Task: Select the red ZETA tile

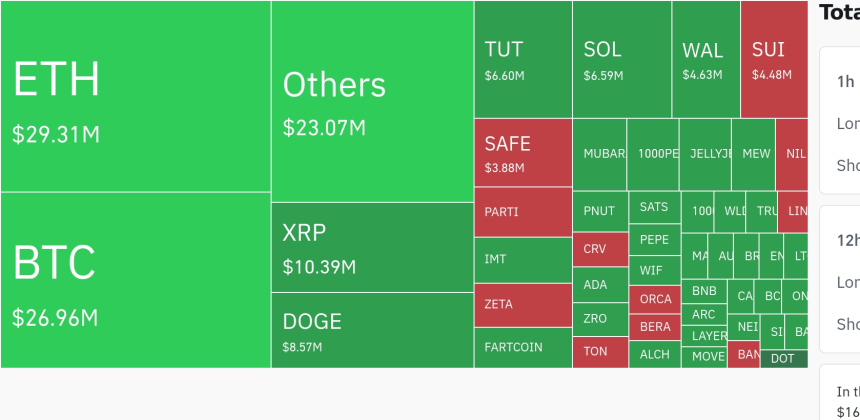Action: 523,304
